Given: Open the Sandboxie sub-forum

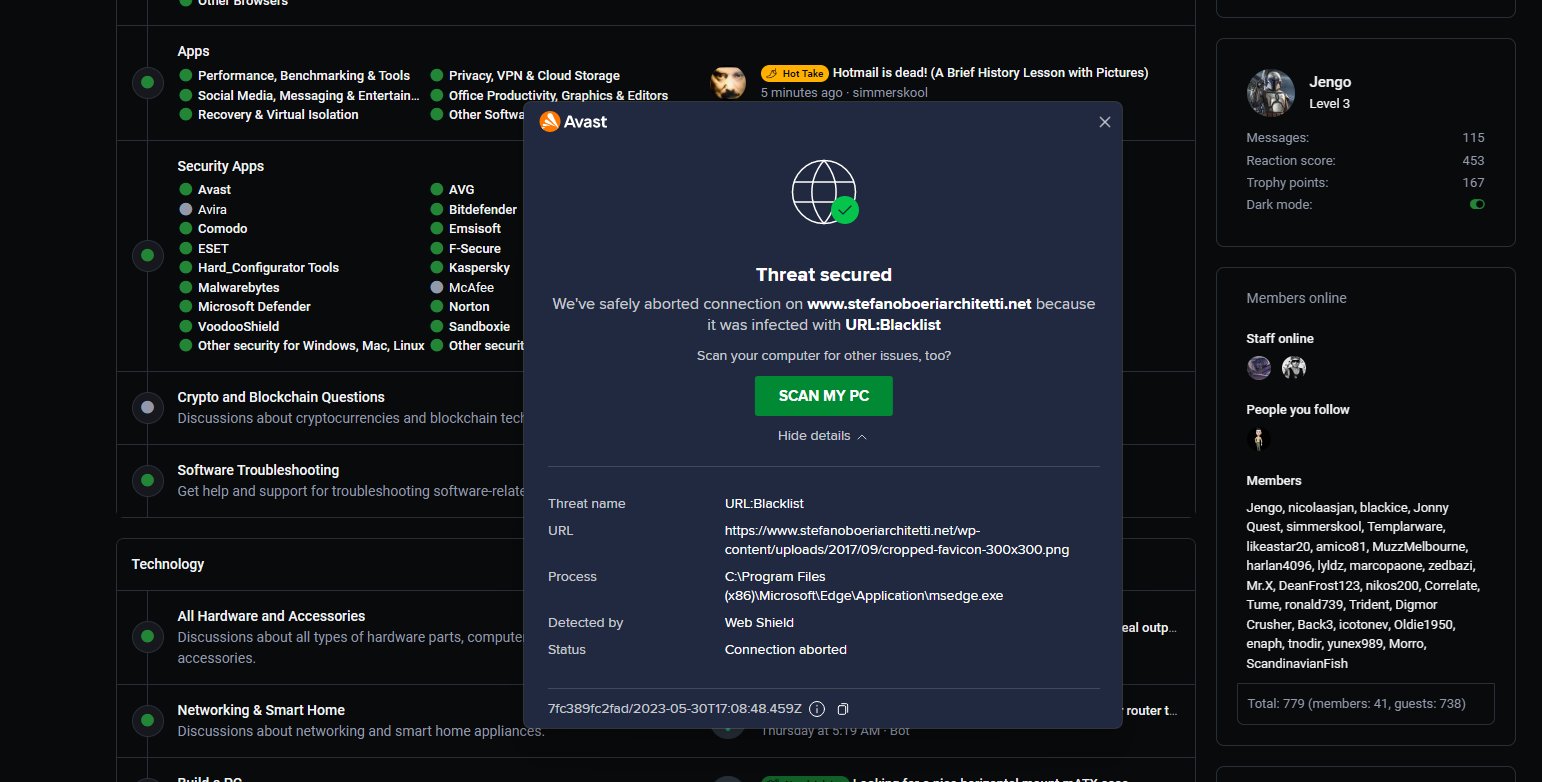Looking at the screenshot, I should [479, 327].
